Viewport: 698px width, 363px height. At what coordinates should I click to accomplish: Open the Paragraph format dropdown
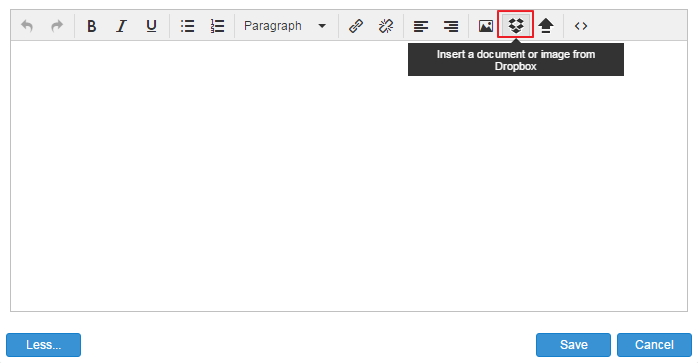pos(285,26)
